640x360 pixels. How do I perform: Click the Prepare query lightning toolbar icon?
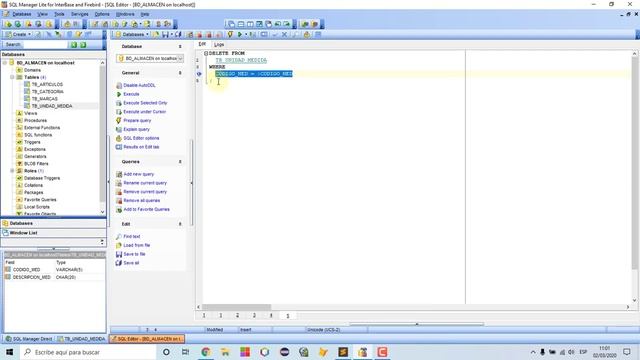(x=230, y=34)
